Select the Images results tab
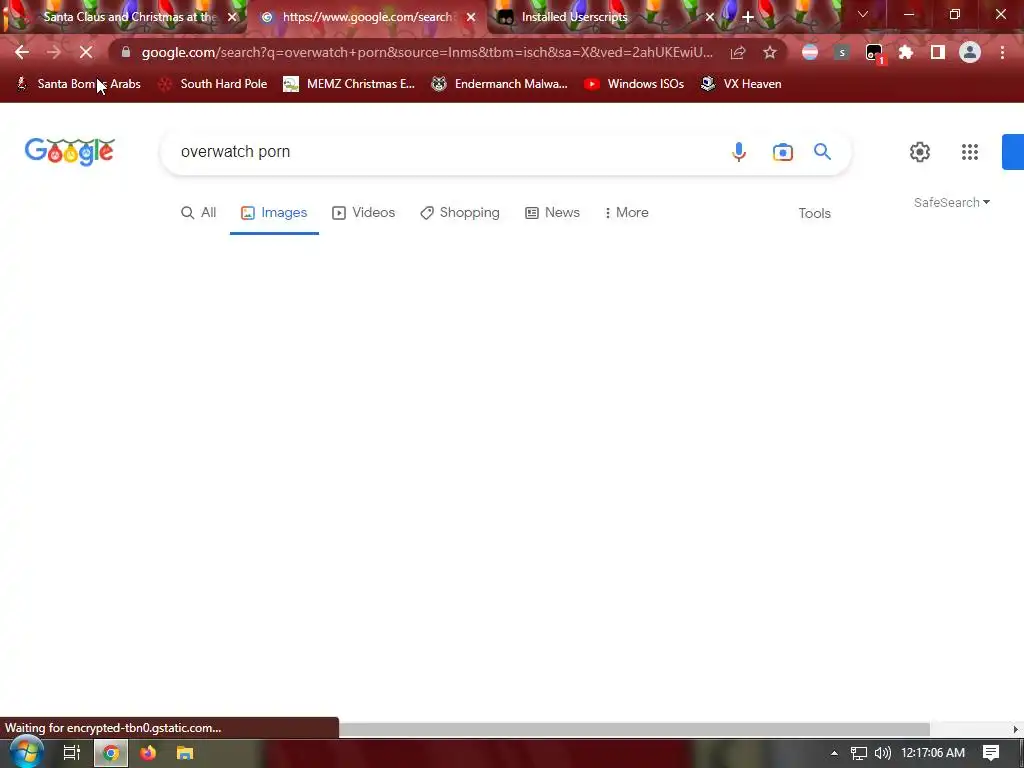The height and width of the screenshot is (768, 1024). pyautogui.click(x=274, y=212)
